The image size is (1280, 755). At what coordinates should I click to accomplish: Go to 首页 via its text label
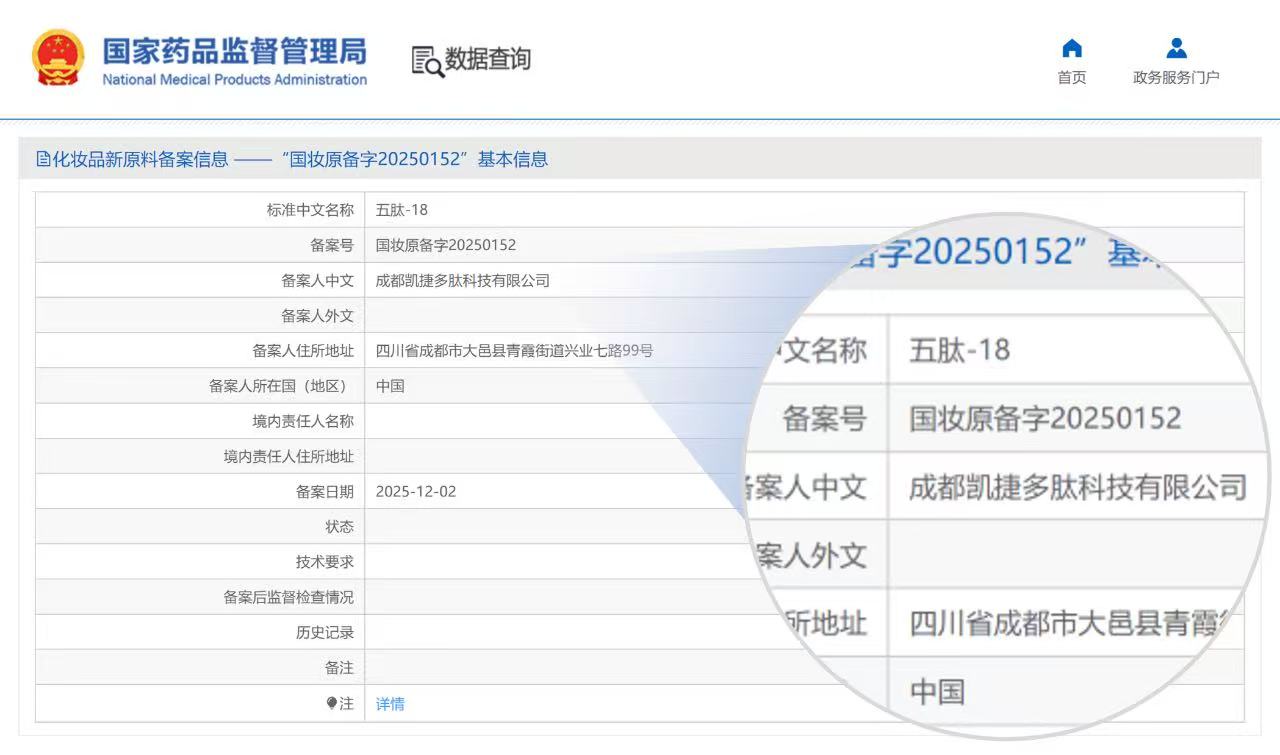click(x=1072, y=78)
